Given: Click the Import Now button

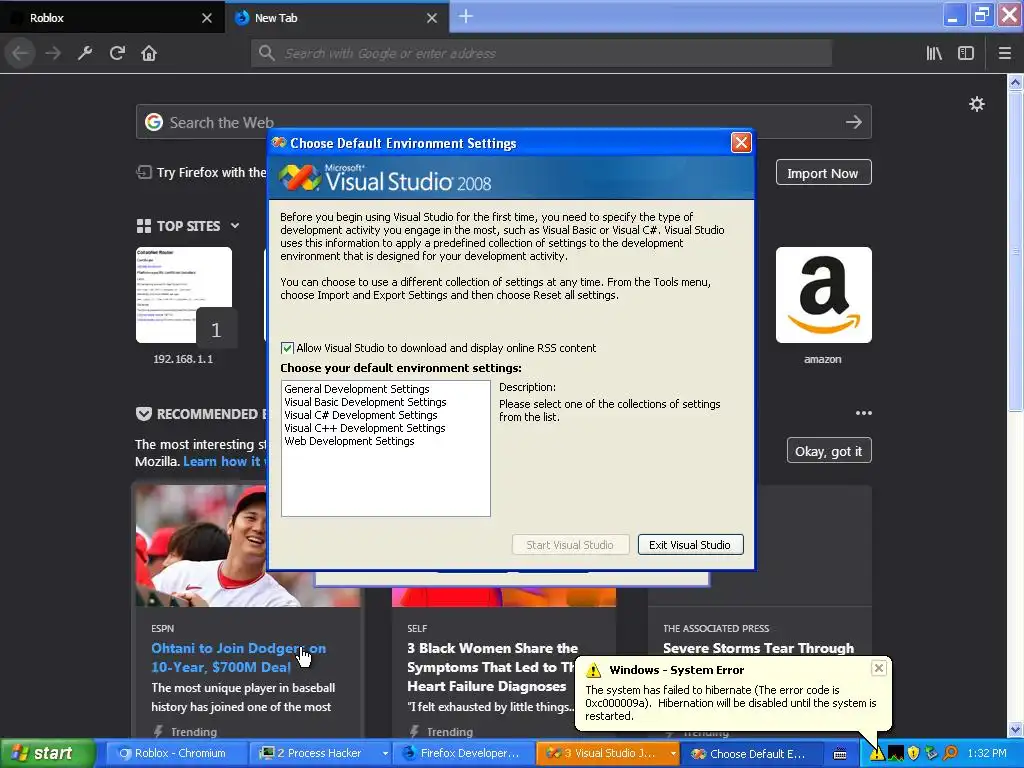Looking at the screenshot, I should [823, 173].
